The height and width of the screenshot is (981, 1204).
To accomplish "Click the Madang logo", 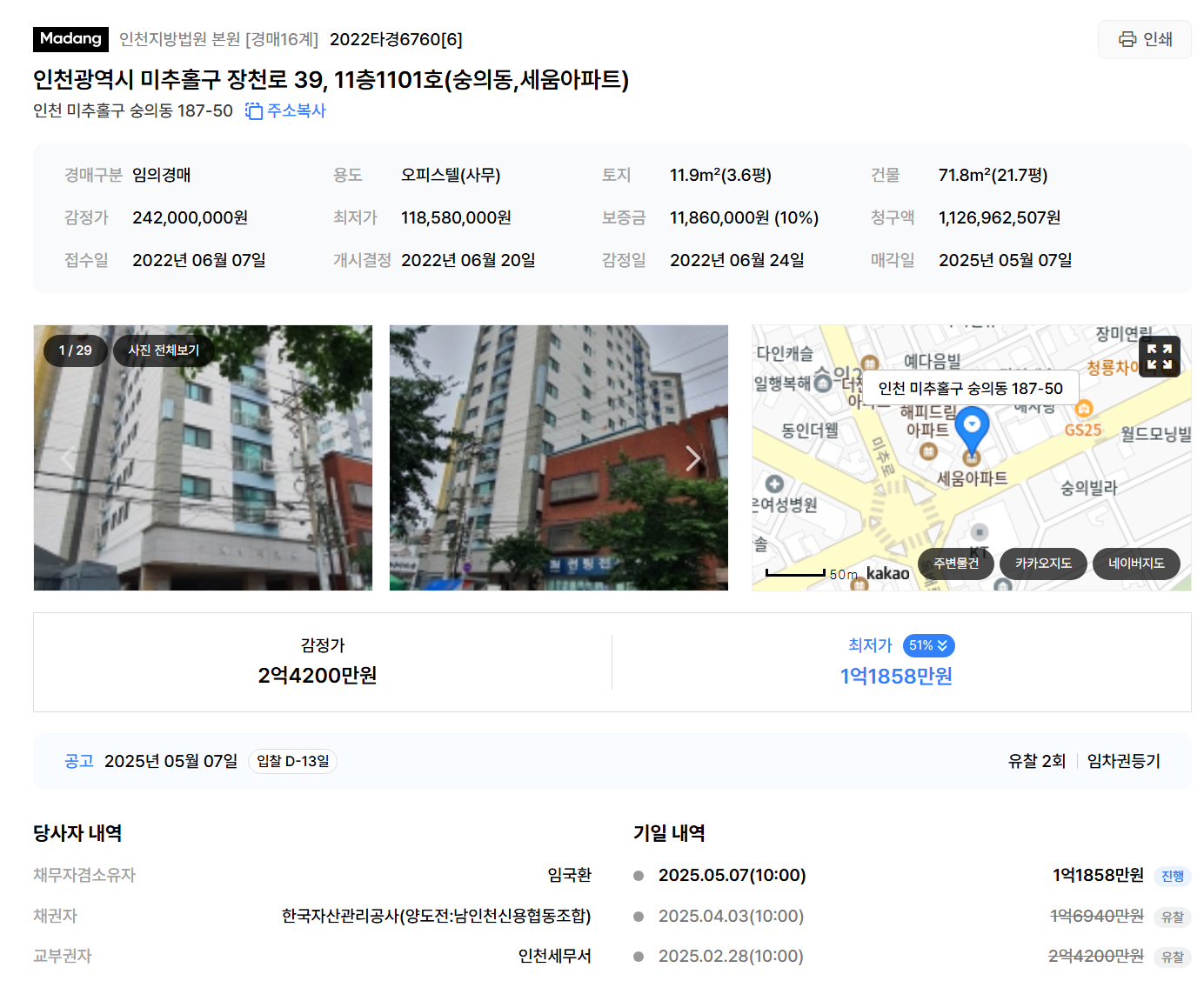I will (70, 39).
